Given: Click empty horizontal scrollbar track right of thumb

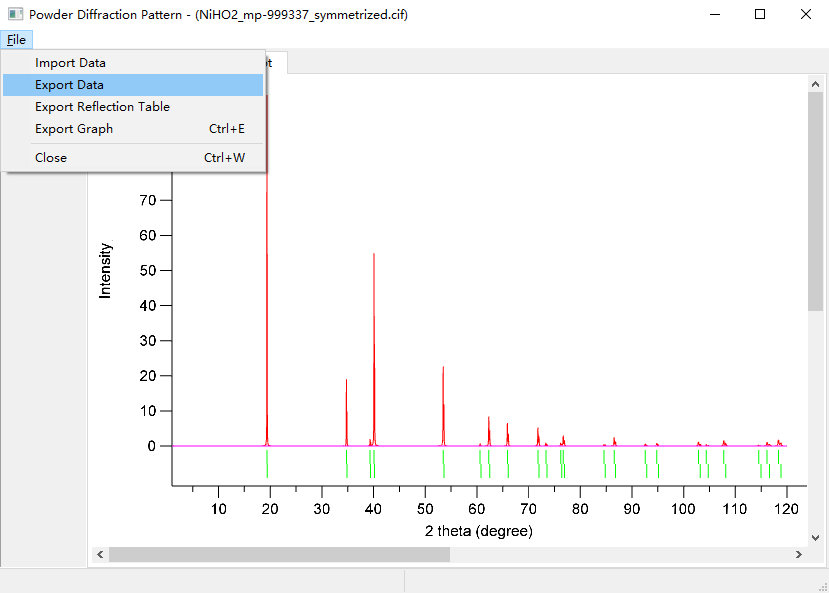Looking at the screenshot, I should click(620, 554).
